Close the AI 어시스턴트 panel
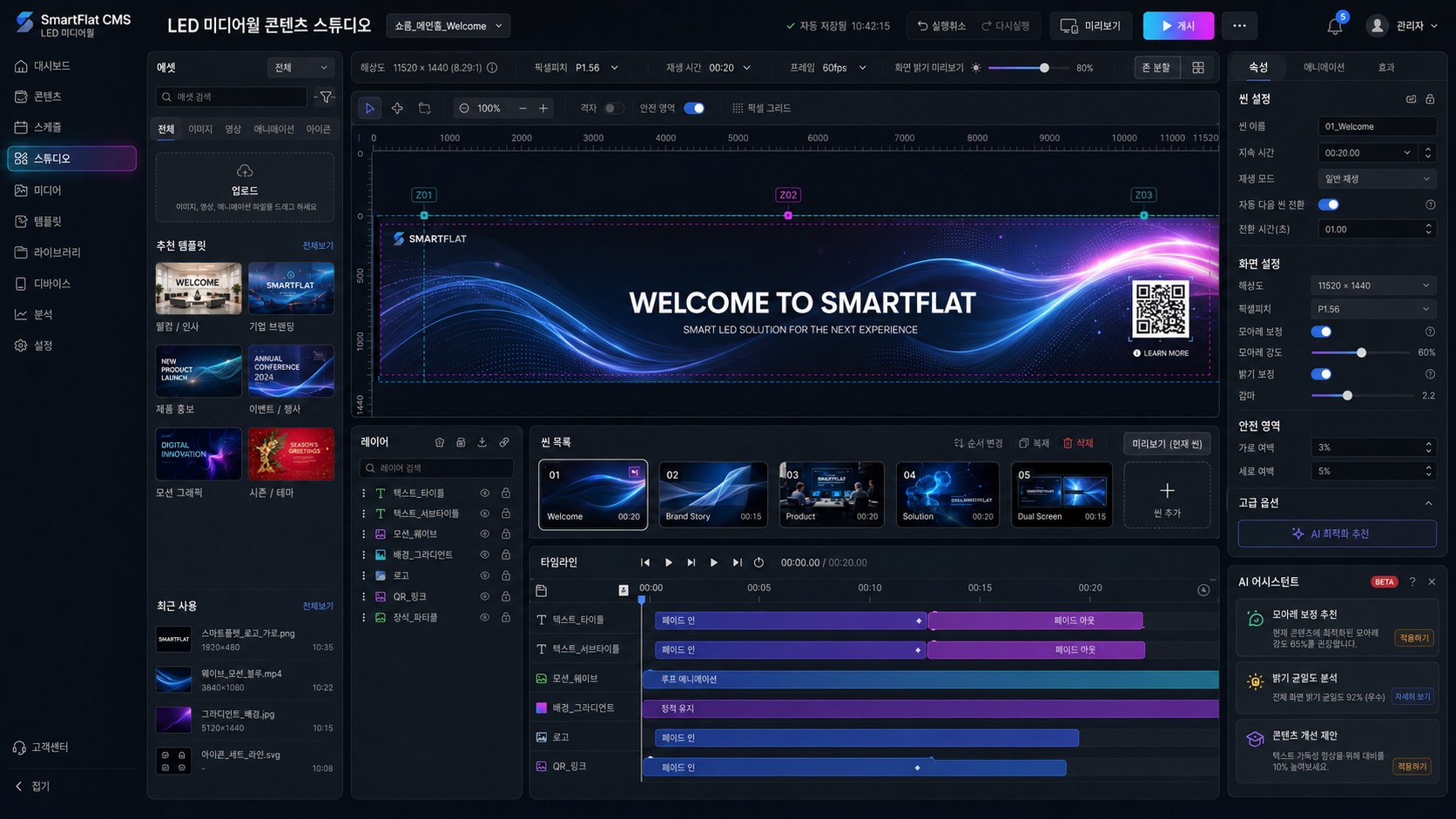1456x819 pixels. pos(1432,581)
